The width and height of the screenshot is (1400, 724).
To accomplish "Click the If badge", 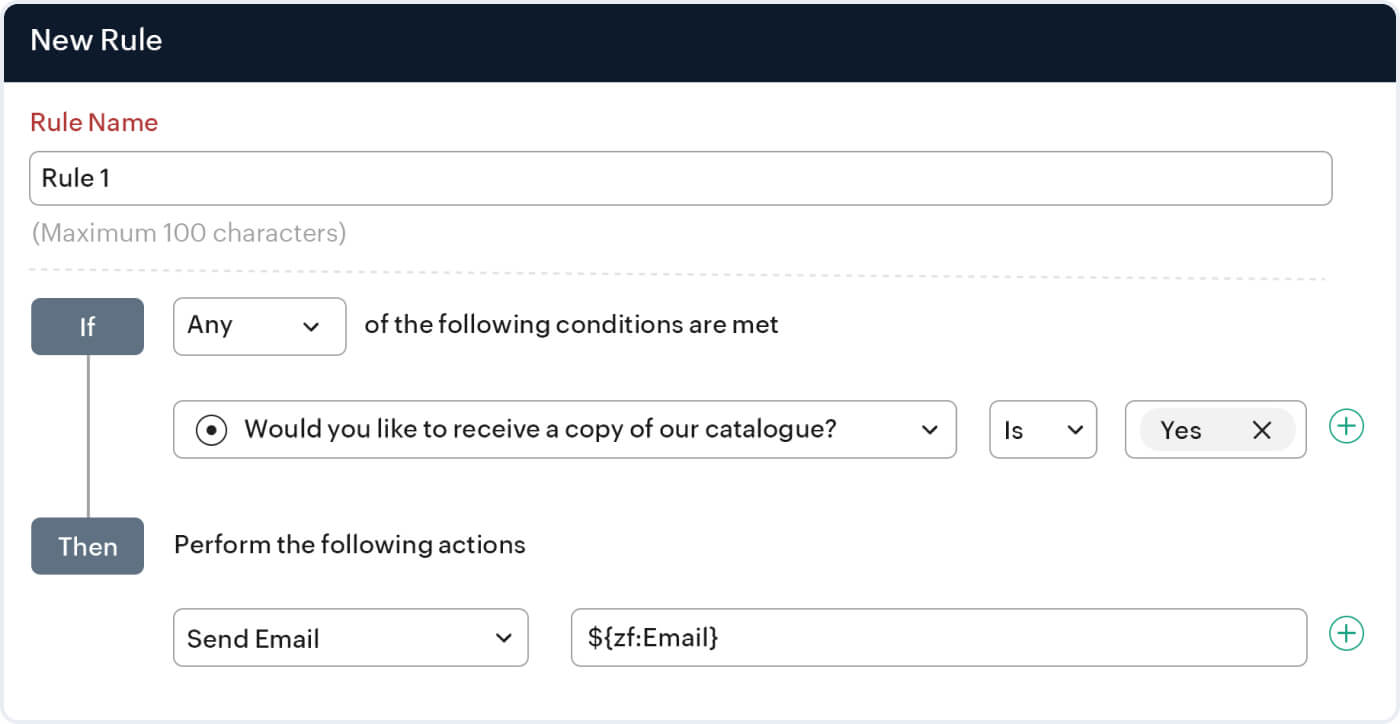I will tap(87, 326).
